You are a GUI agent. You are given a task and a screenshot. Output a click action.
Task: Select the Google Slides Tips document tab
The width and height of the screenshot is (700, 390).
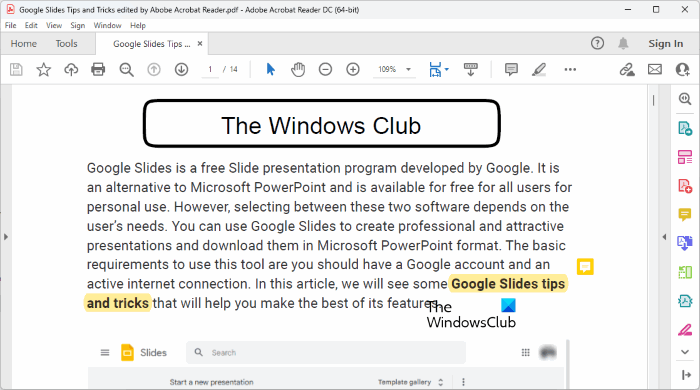(151, 43)
